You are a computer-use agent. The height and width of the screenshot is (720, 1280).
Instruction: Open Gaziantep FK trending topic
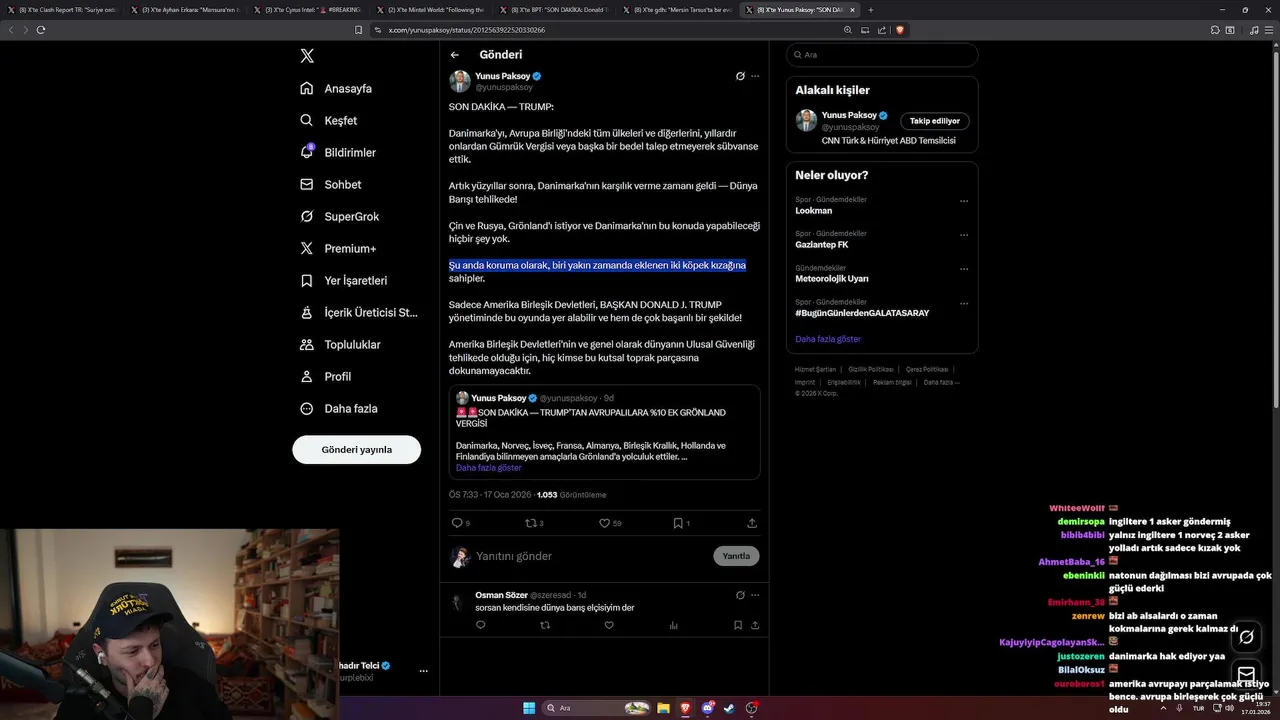coord(822,245)
